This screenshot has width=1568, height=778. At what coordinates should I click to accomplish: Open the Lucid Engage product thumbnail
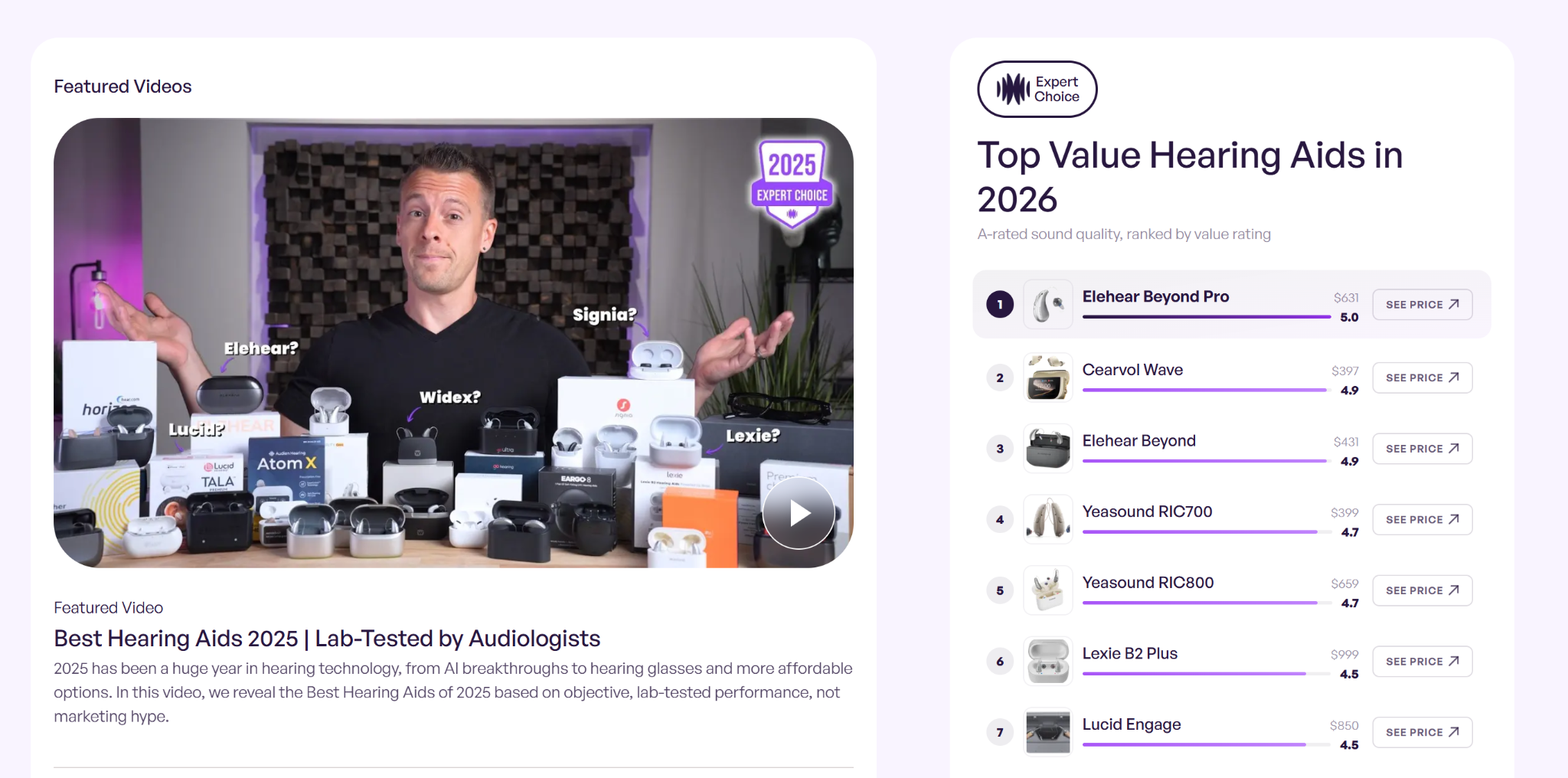pyautogui.click(x=1048, y=732)
